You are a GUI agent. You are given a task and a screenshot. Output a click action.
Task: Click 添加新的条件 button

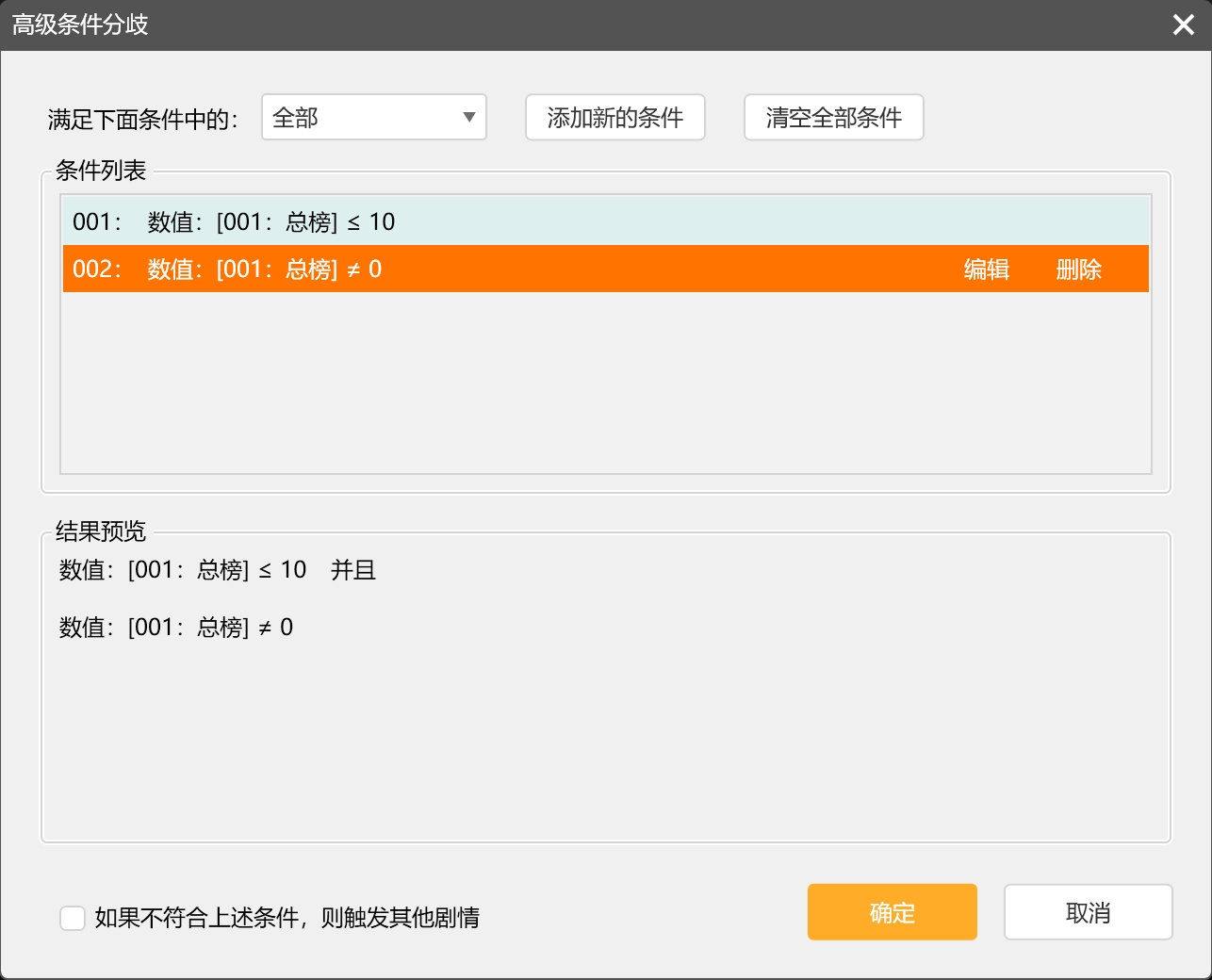click(614, 118)
